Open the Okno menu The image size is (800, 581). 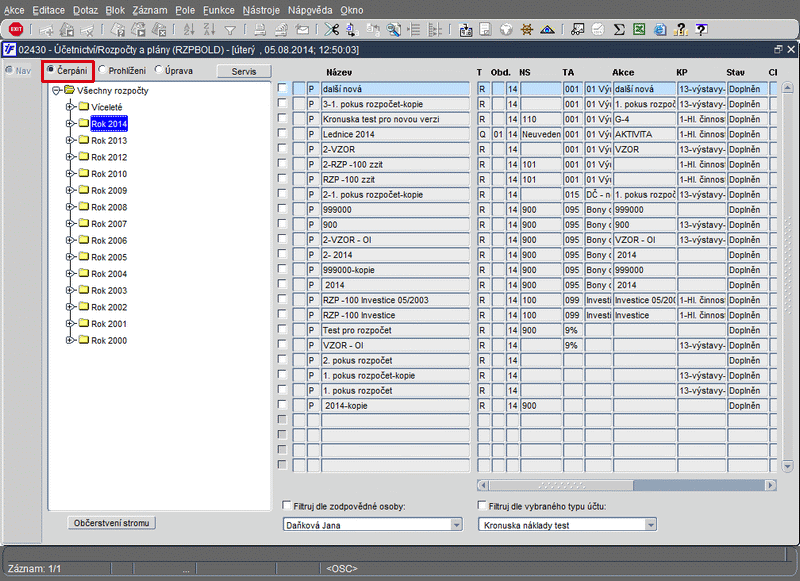point(352,10)
